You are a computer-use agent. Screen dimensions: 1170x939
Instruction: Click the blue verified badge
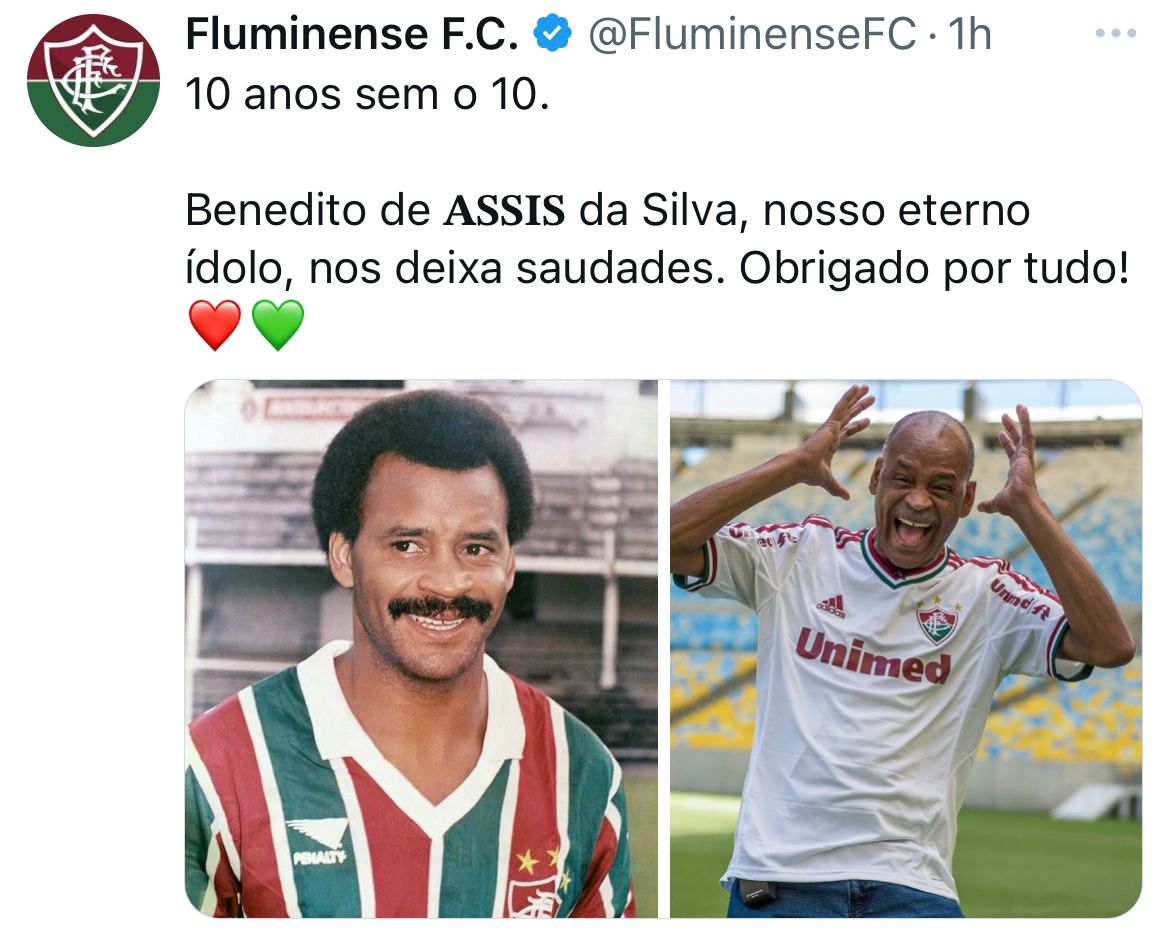(x=552, y=34)
